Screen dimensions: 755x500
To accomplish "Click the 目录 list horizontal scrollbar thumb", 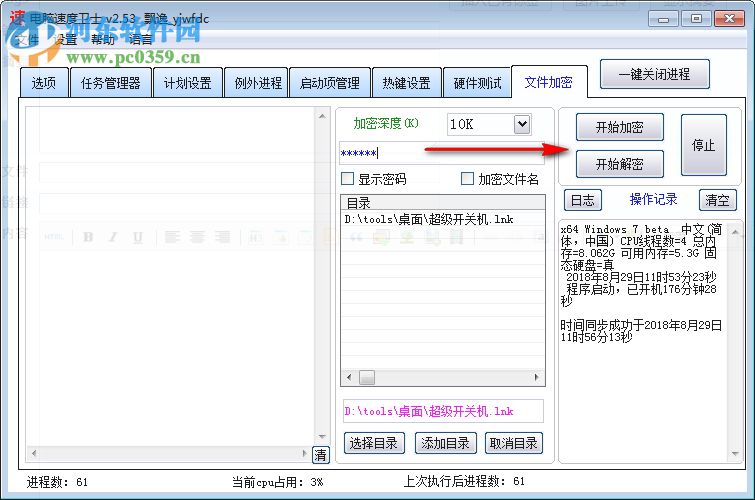I will click(367, 377).
